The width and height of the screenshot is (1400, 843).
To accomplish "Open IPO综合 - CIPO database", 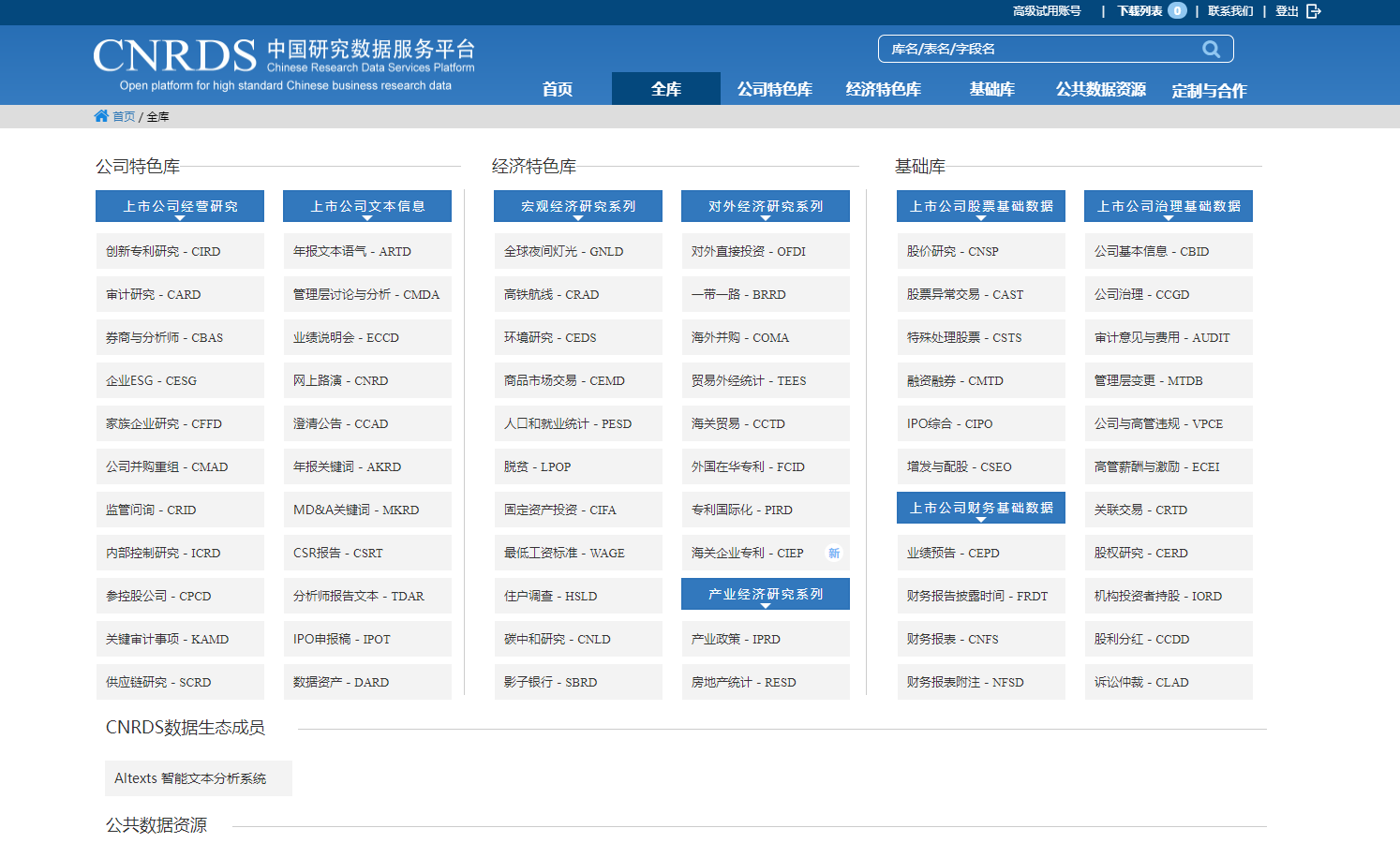I will (981, 423).
